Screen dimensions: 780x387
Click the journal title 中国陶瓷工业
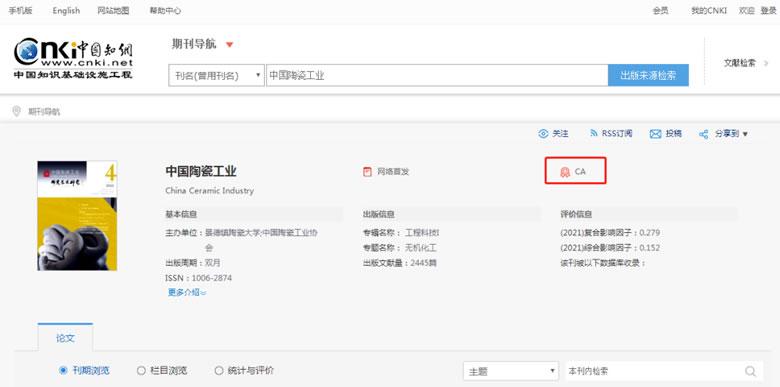pos(201,172)
